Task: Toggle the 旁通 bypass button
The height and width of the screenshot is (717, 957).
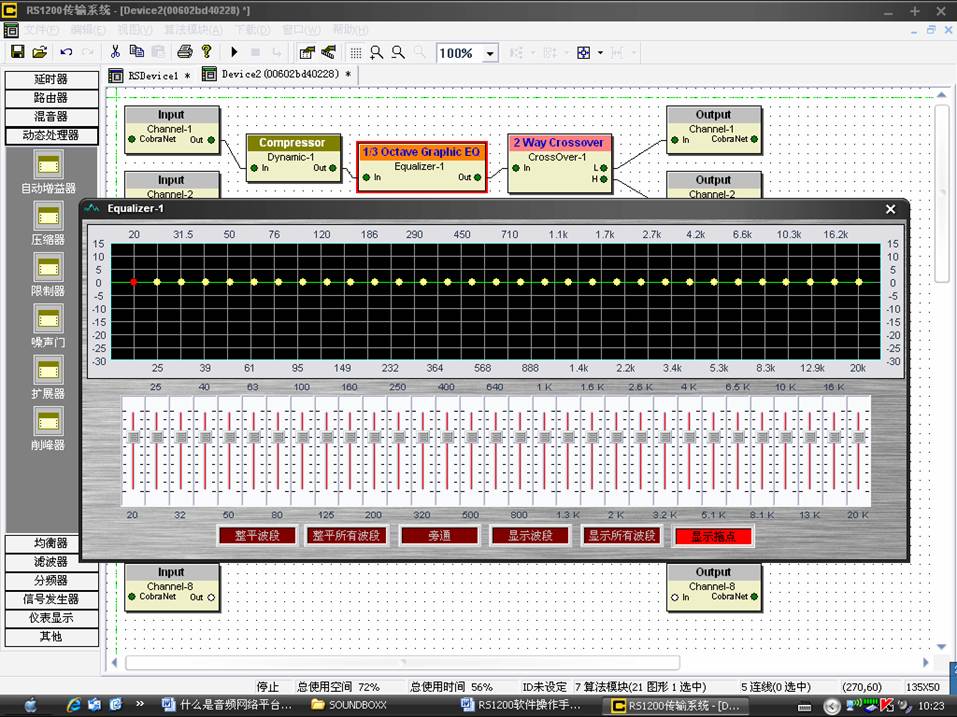Action: pos(439,536)
